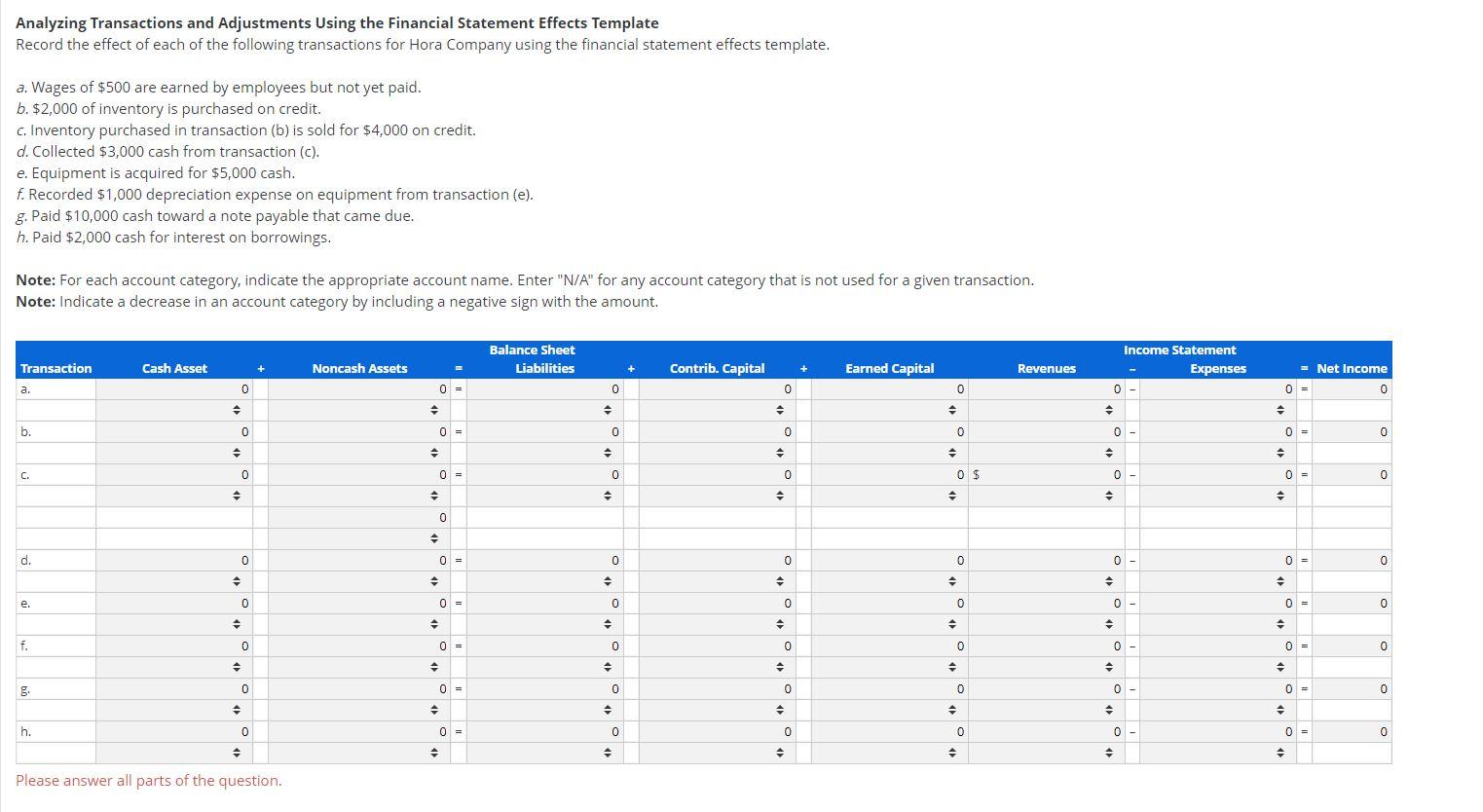Open the Cash Asset account dropdown for transaction d
This screenshot has width=1483, height=812.
(239, 581)
